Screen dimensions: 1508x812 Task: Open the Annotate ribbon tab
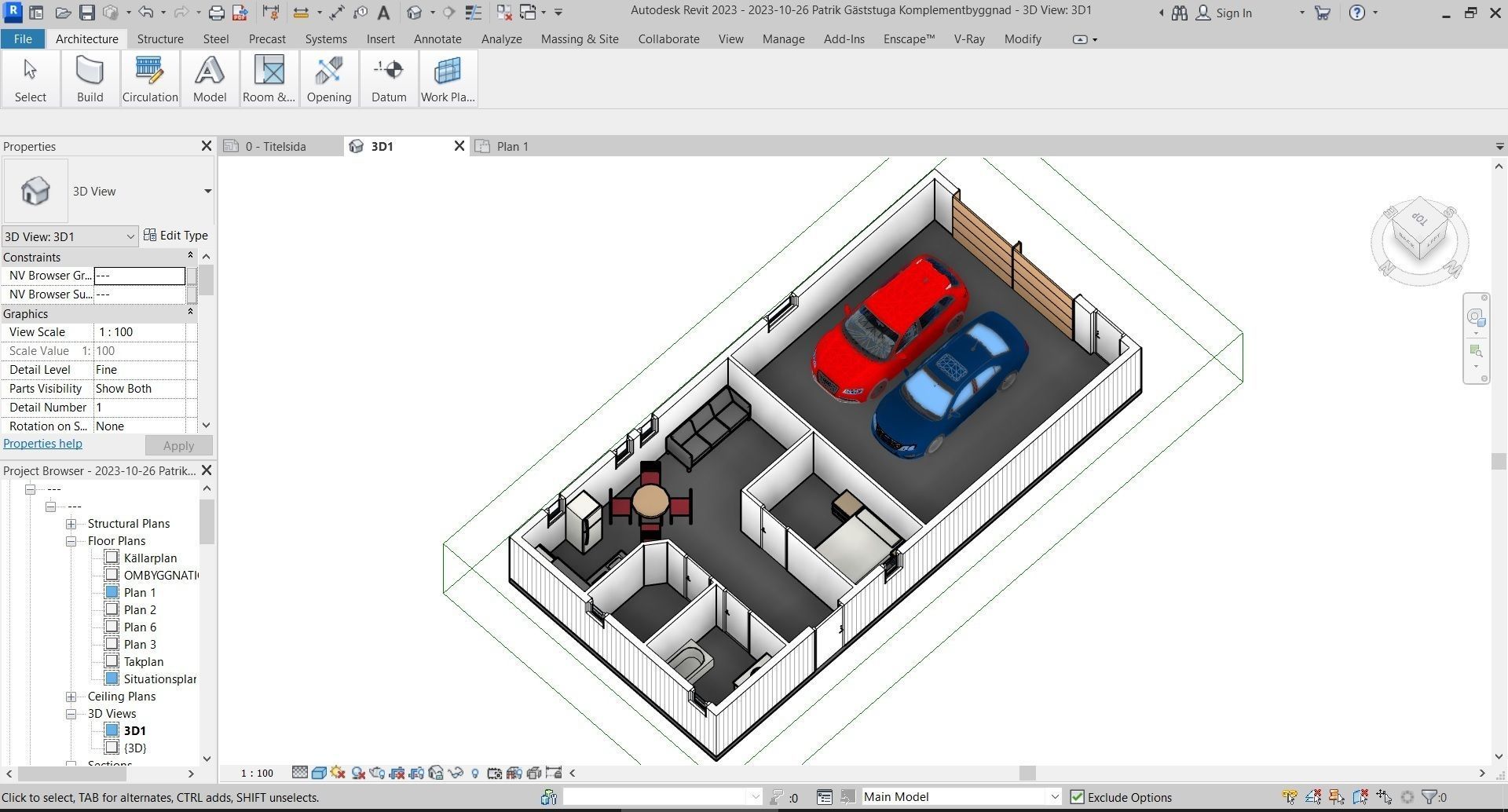coord(437,38)
